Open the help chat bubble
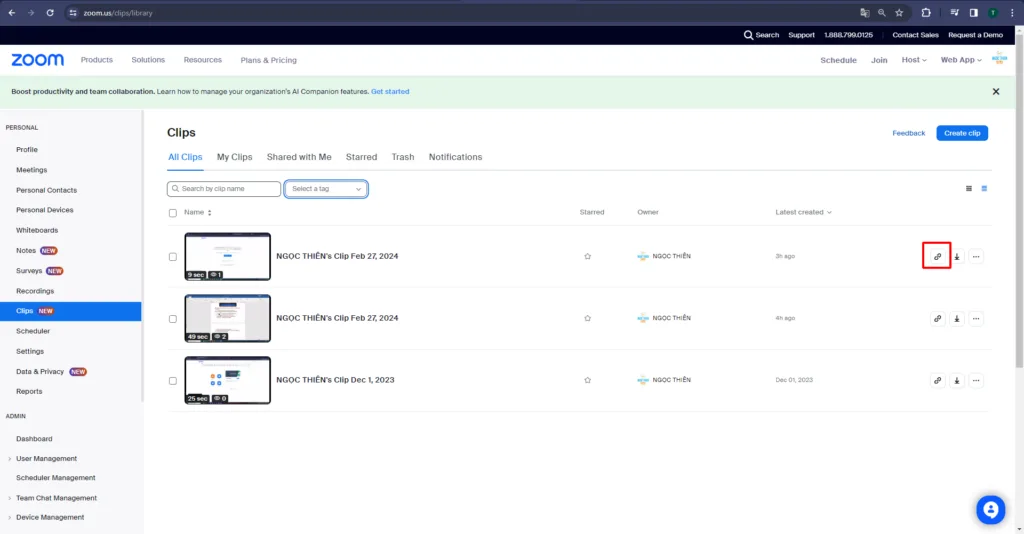 990,509
